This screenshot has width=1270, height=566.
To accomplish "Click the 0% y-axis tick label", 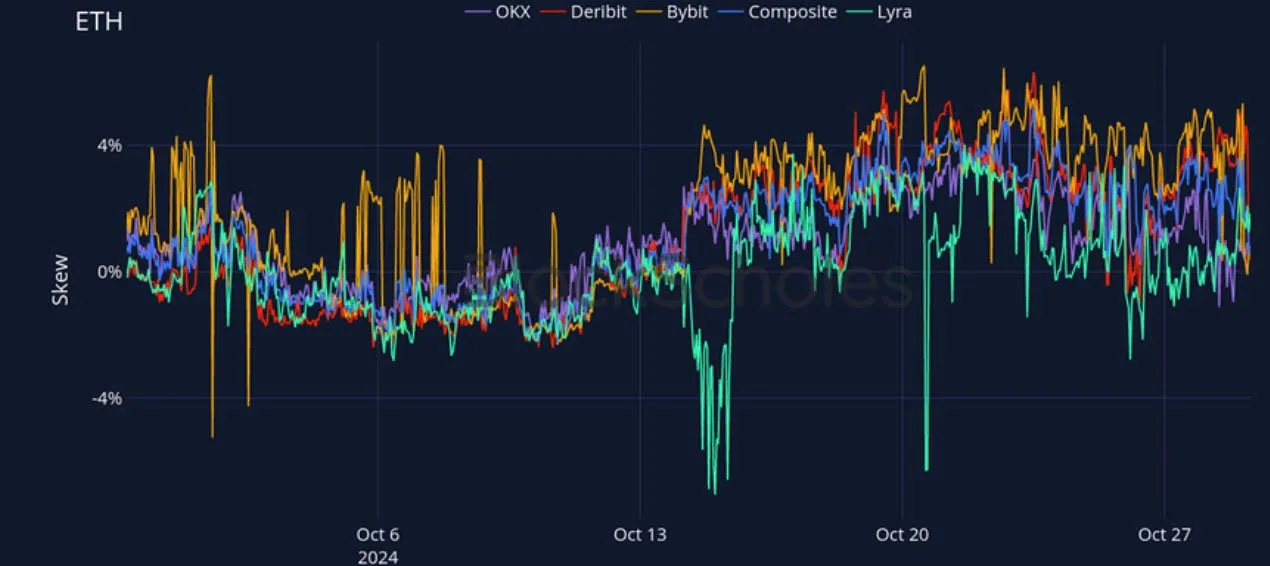I will coord(109,272).
